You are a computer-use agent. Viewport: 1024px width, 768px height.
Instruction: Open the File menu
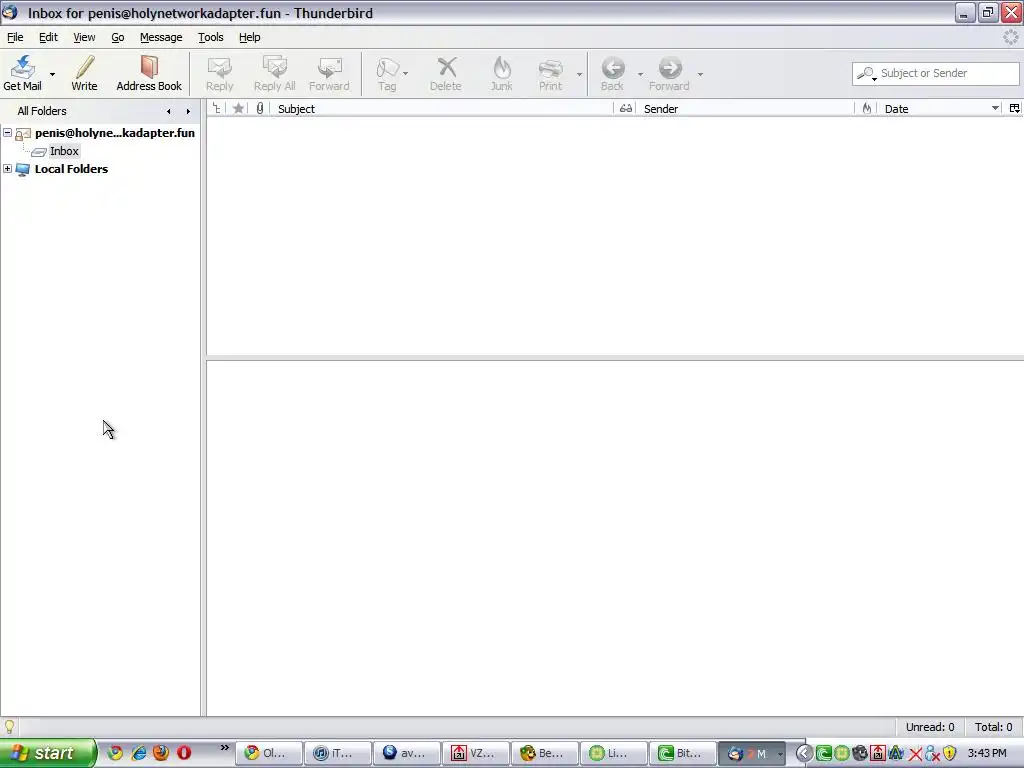point(15,37)
